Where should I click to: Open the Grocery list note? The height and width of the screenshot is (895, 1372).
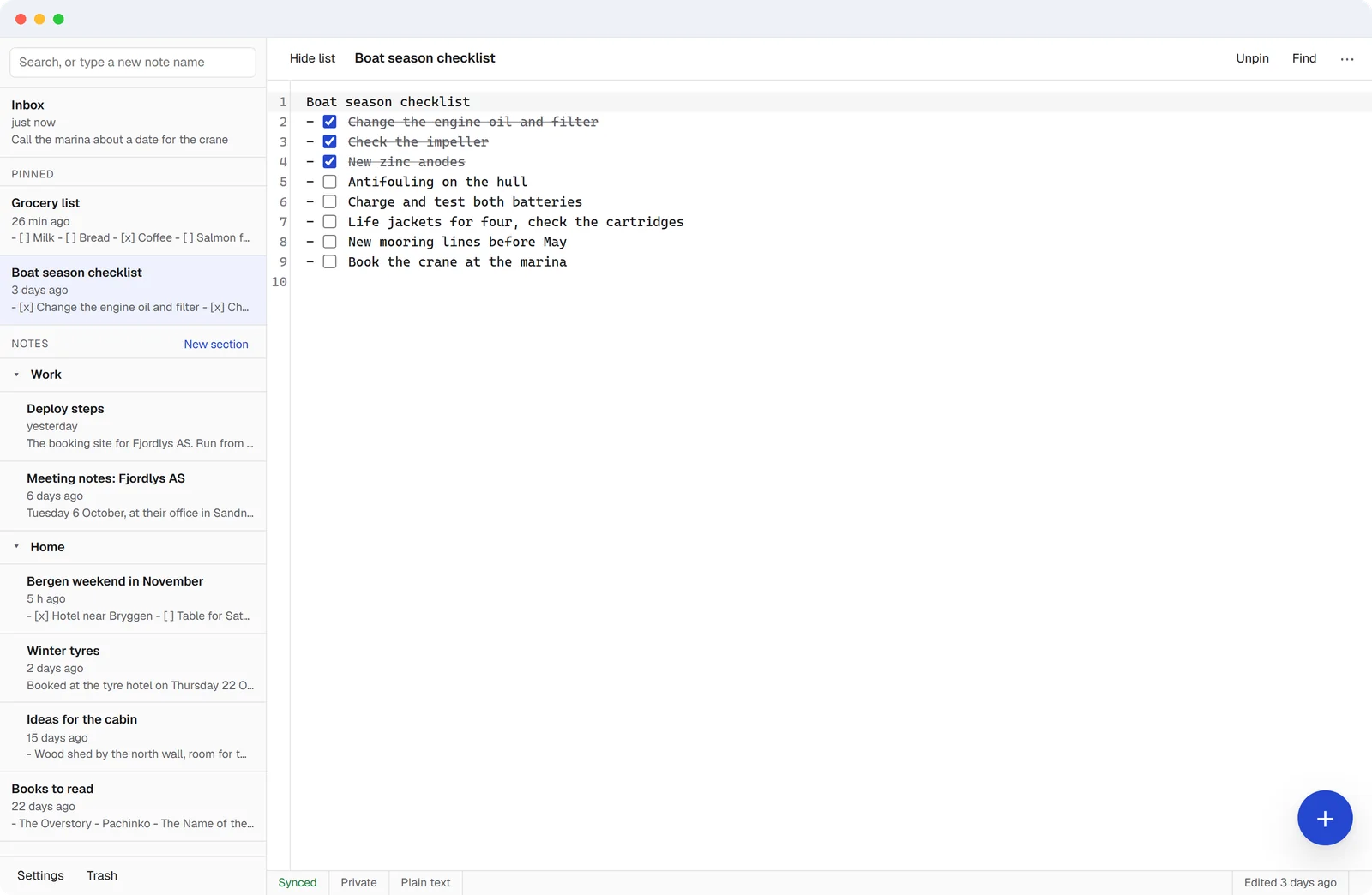(x=133, y=220)
